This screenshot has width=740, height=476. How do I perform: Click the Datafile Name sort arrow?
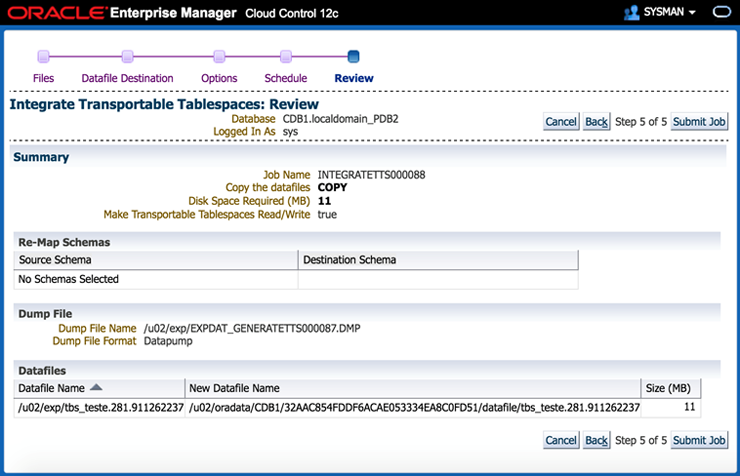tap(96, 387)
